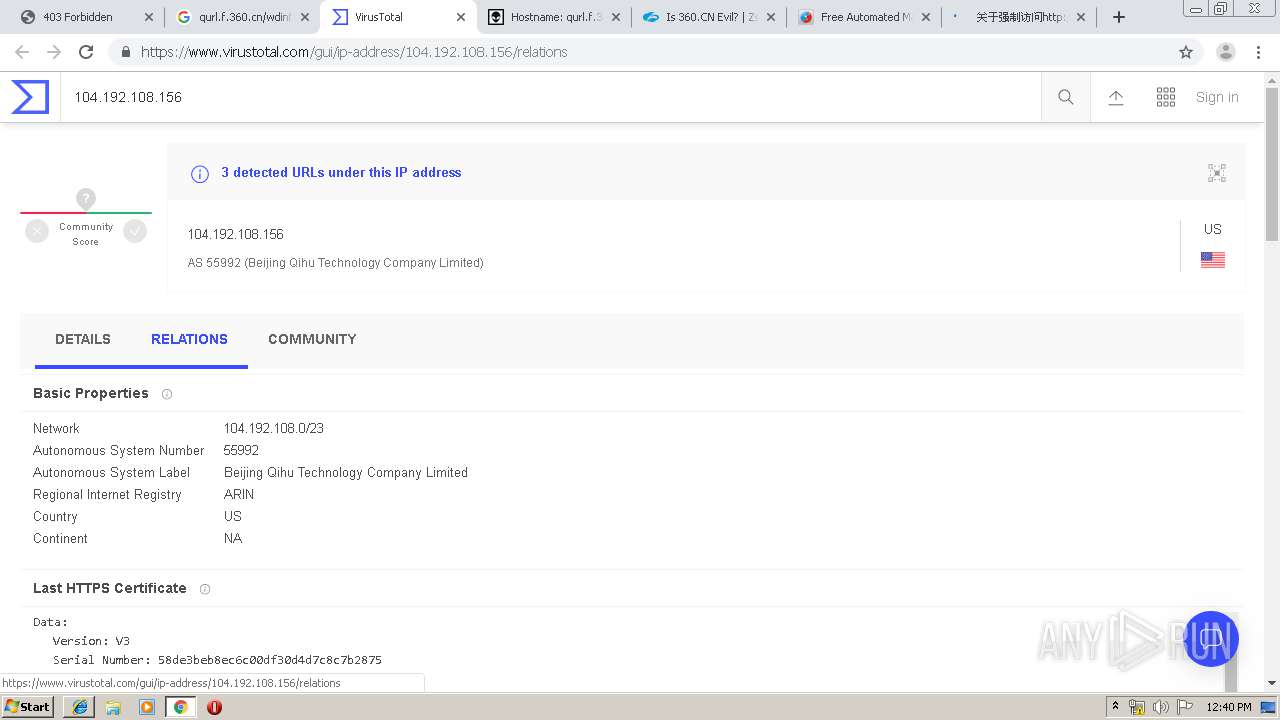
Task: Click the browser forward arrow
Action: tap(54, 52)
